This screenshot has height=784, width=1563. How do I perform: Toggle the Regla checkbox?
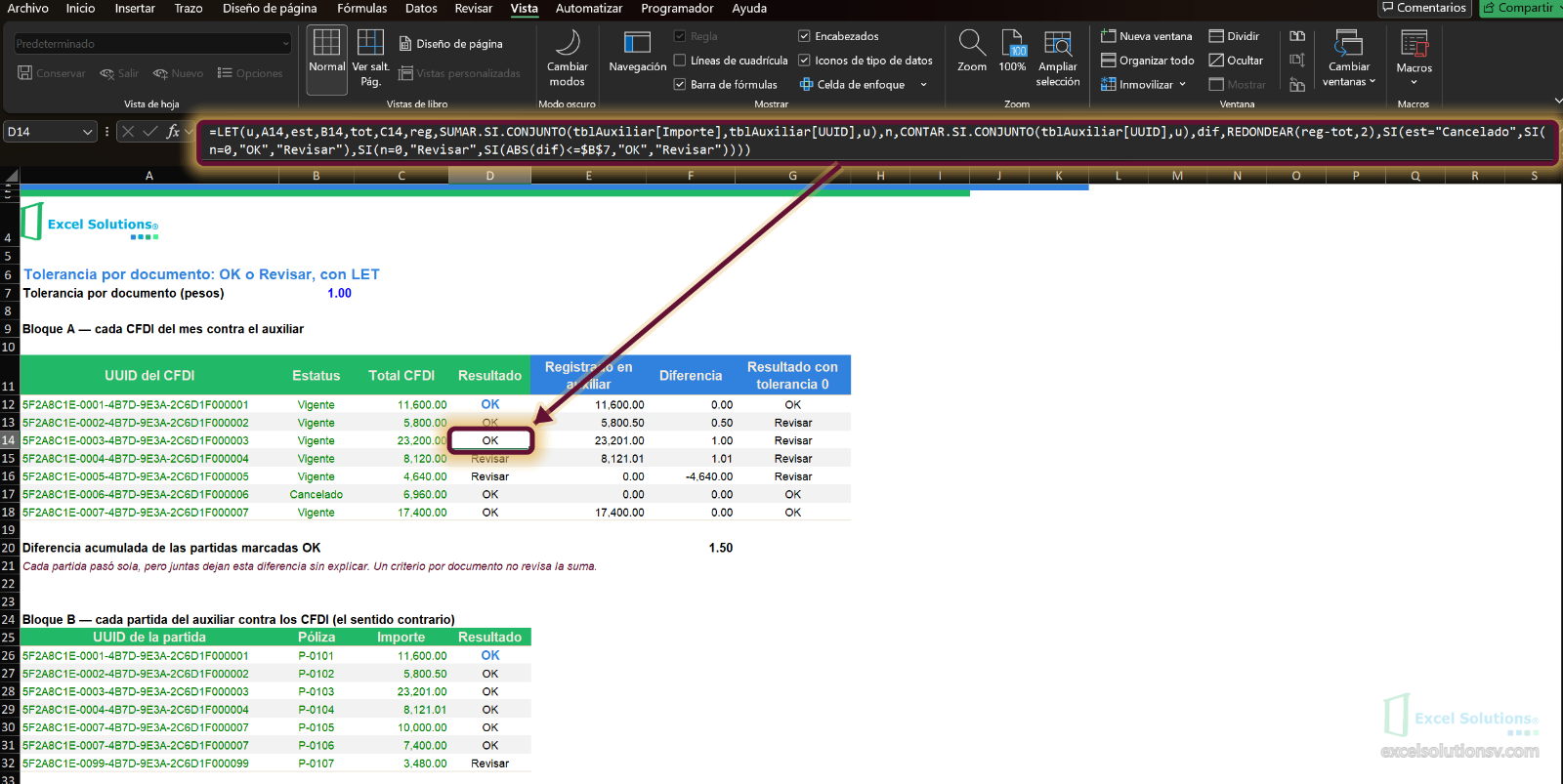tap(680, 36)
